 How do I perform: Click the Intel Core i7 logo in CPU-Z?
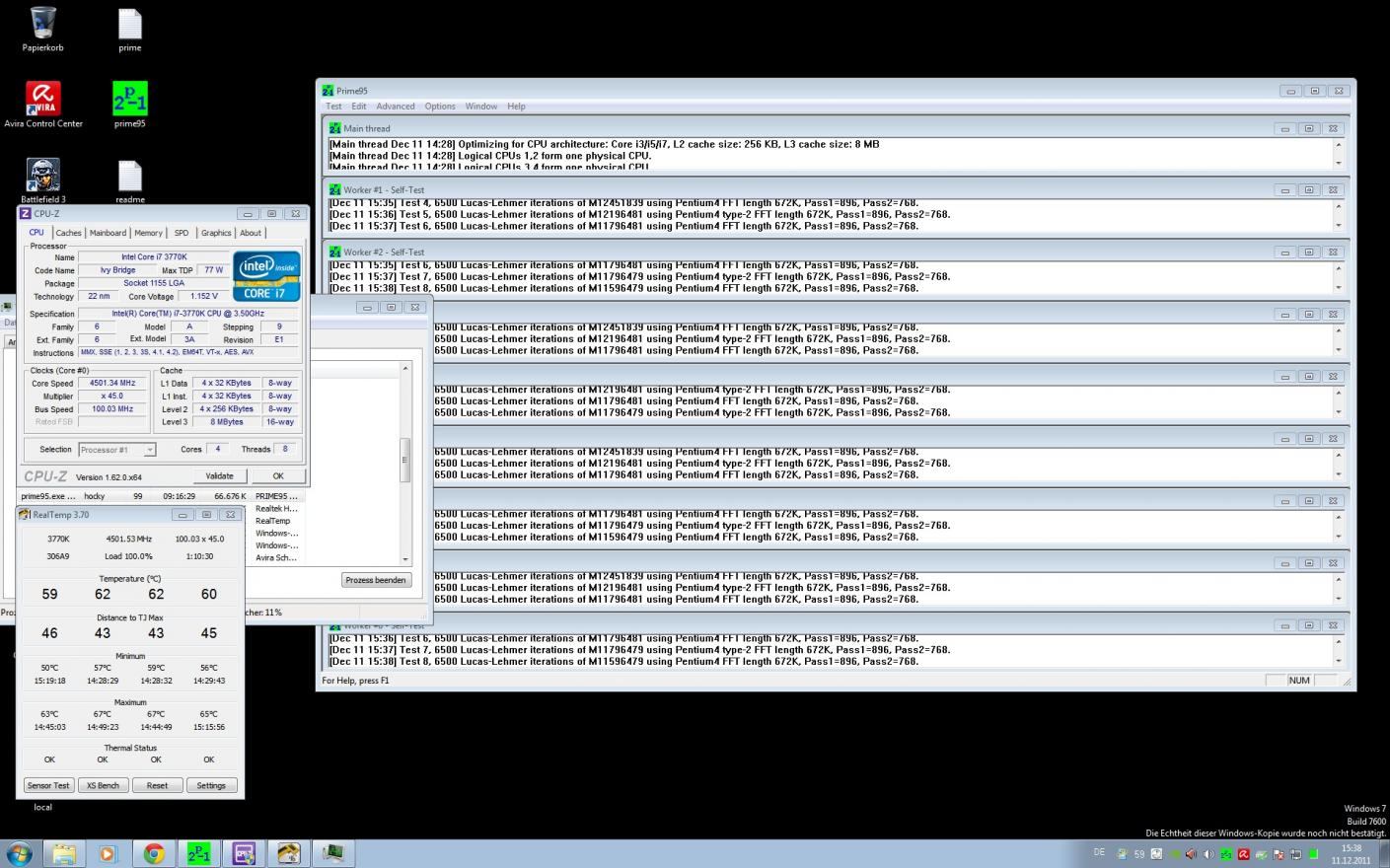(x=266, y=275)
